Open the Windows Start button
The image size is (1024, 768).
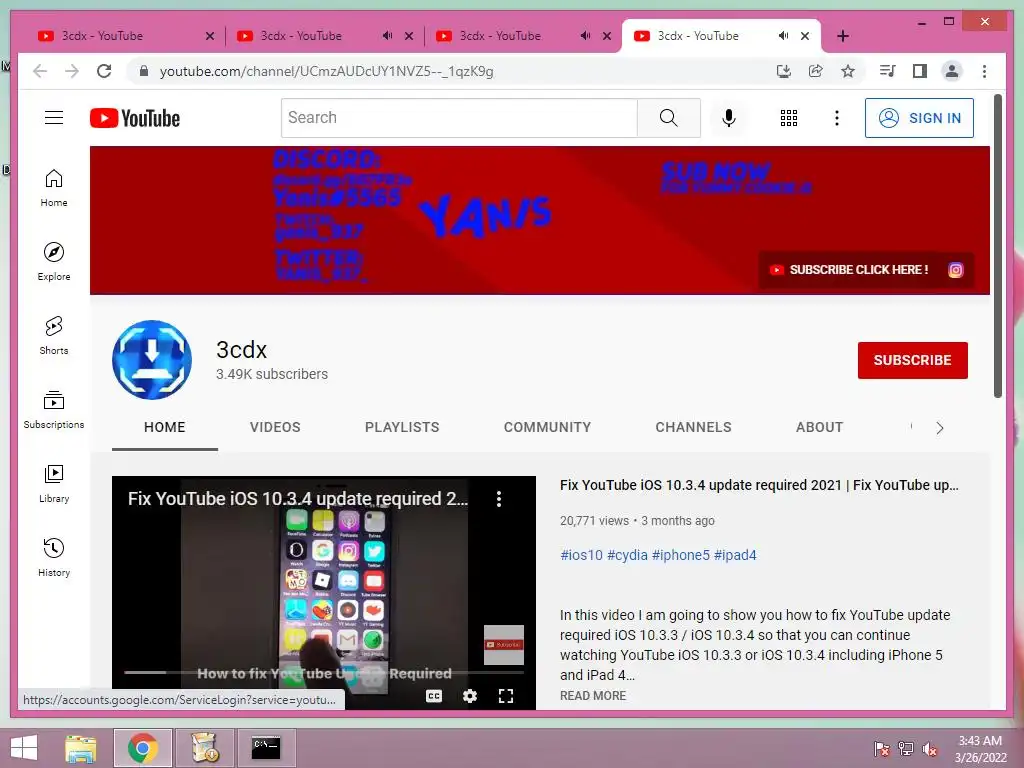[24, 748]
